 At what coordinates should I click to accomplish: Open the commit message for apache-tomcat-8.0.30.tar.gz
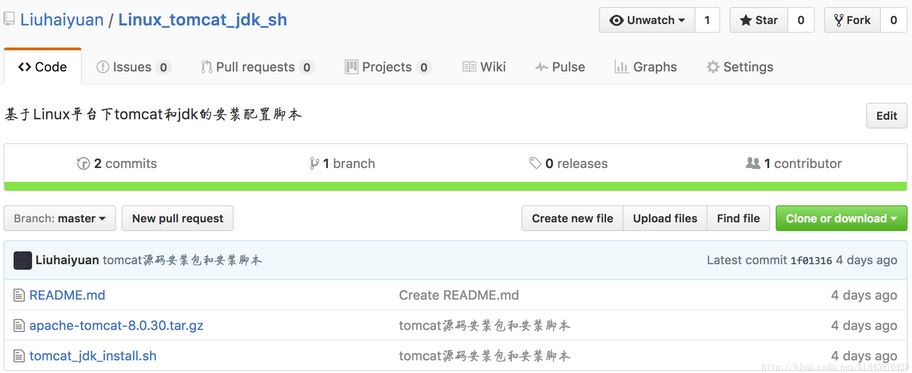[x=484, y=325]
